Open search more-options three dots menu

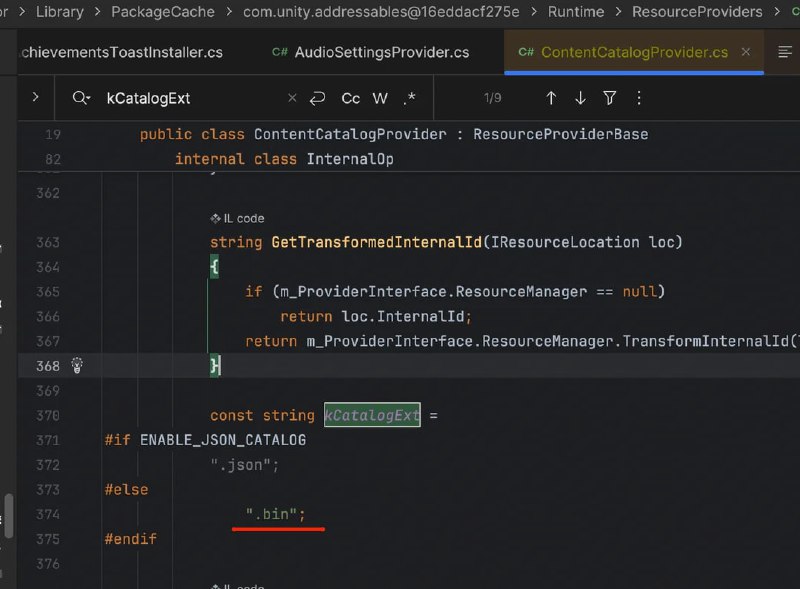pyautogui.click(x=639, y=98)
